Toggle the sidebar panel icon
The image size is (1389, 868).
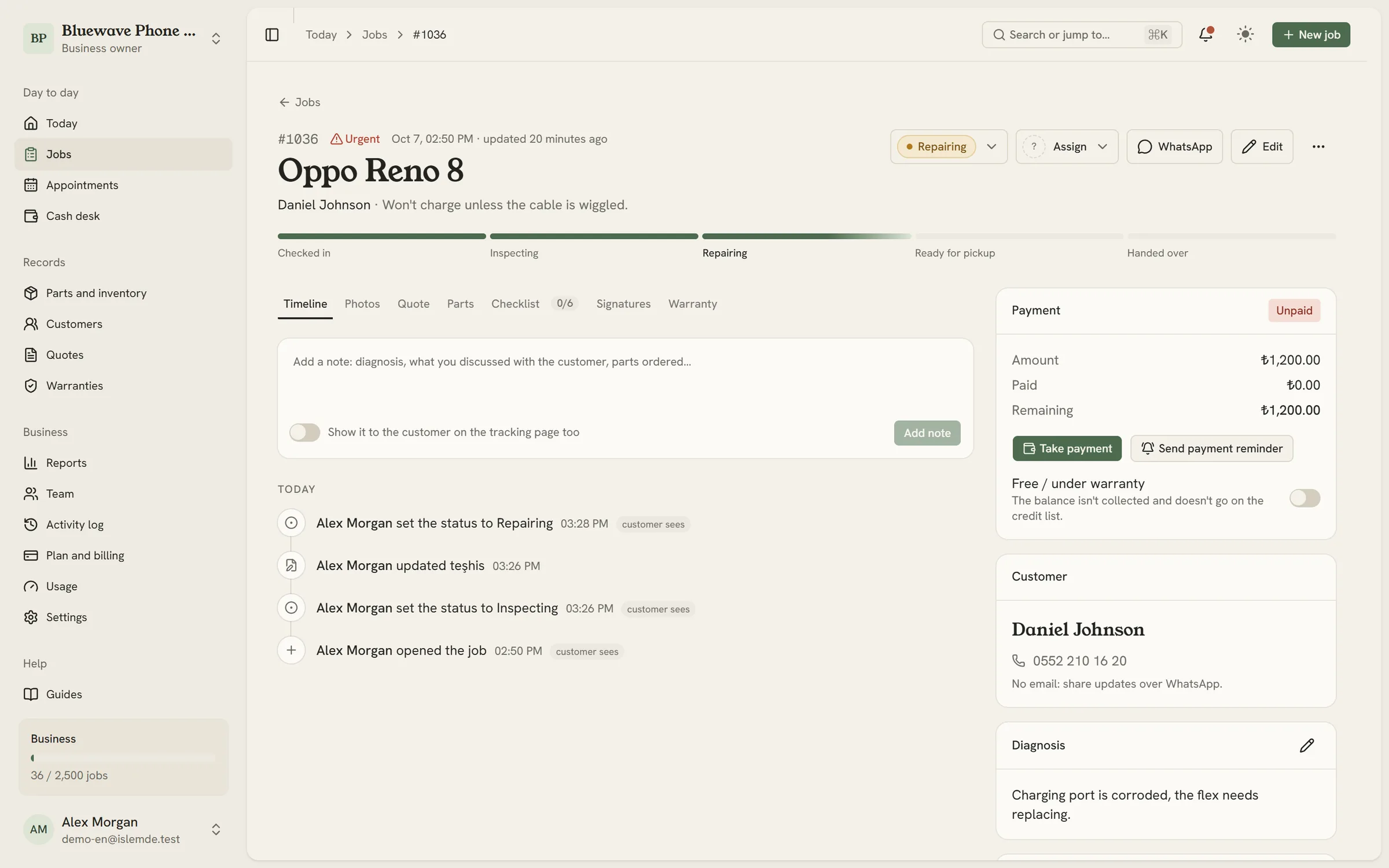tap(271, 35)
